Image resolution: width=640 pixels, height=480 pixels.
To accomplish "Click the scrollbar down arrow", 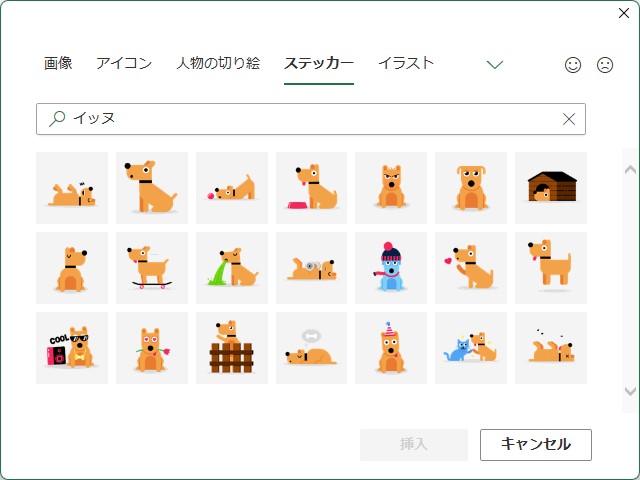I will click(x=630, y=391).
